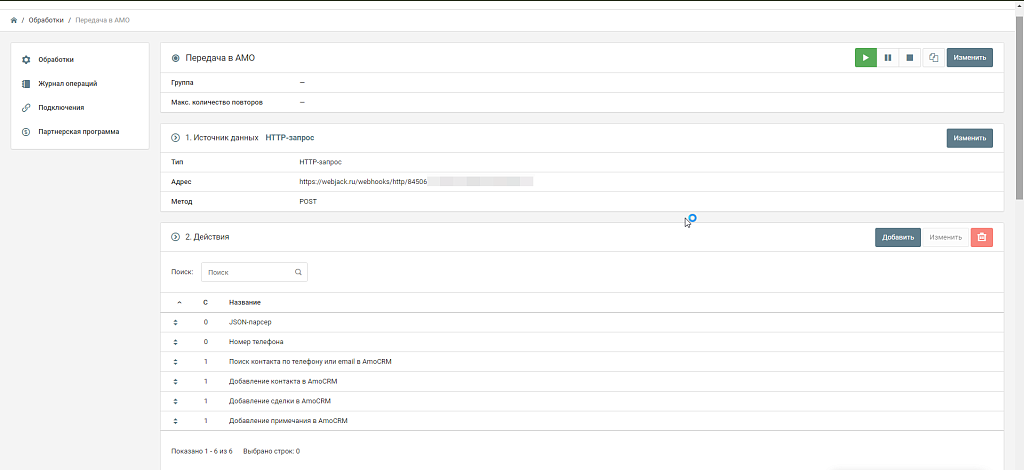Viewport: 1024px width, 470px height.
Task: Collapse the 1. Источник данных section
Action: click(x=175, y=137)
